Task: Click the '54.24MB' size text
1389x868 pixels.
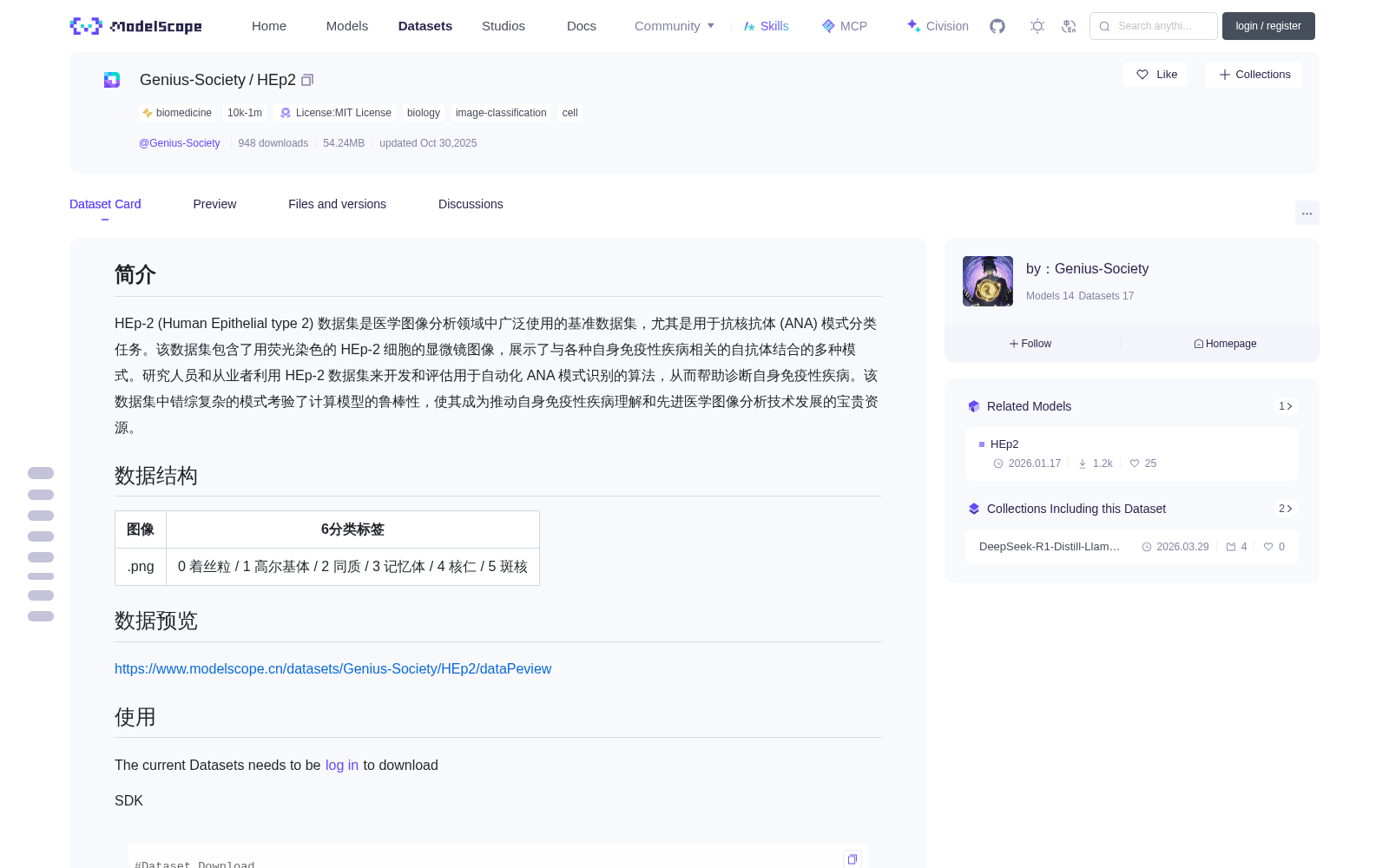Action: [344, 143]
